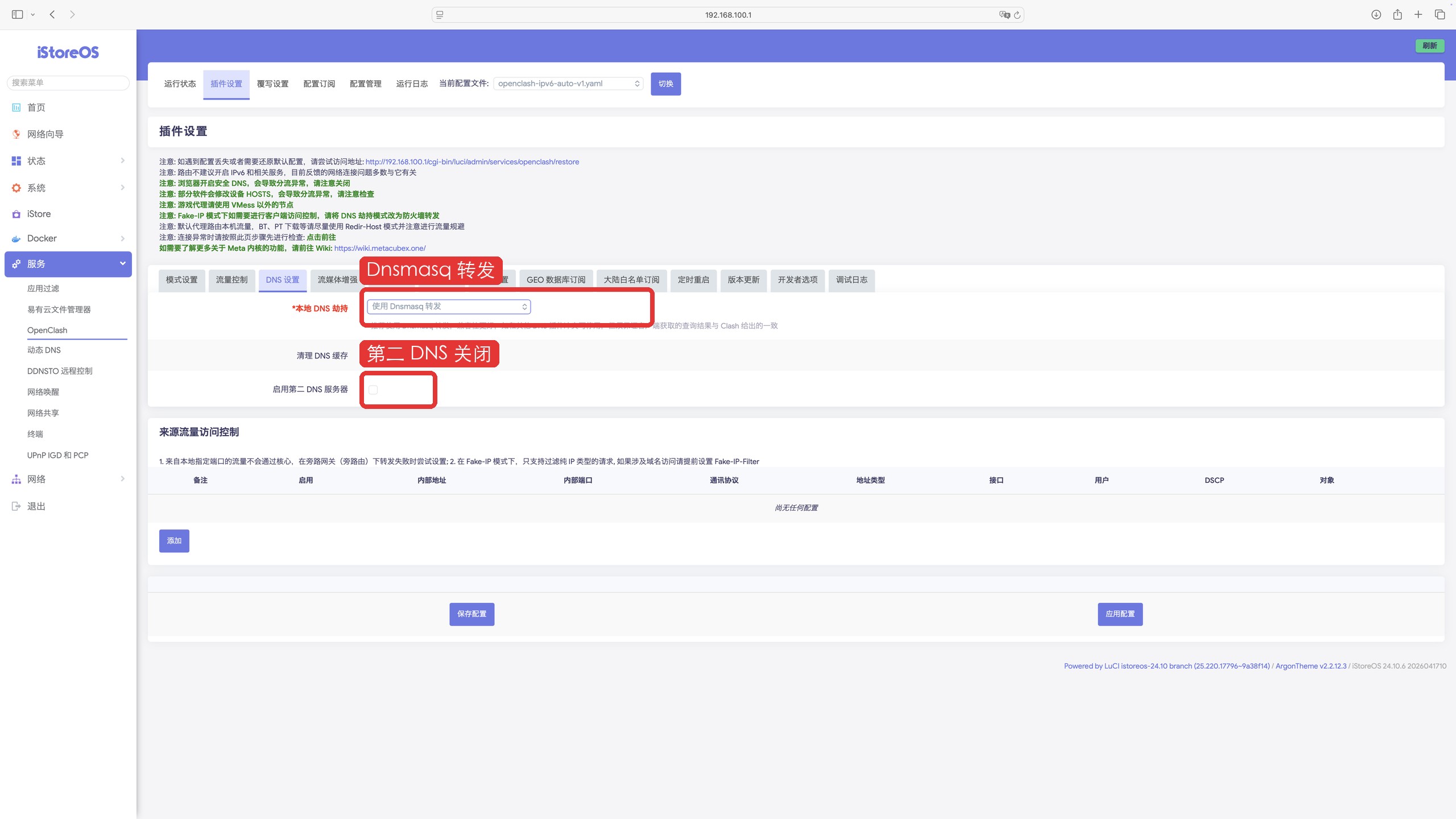1456x819 pixels.
Task: Select the GEO 数据库订阅 sub-tab
Action: [556, 280]
